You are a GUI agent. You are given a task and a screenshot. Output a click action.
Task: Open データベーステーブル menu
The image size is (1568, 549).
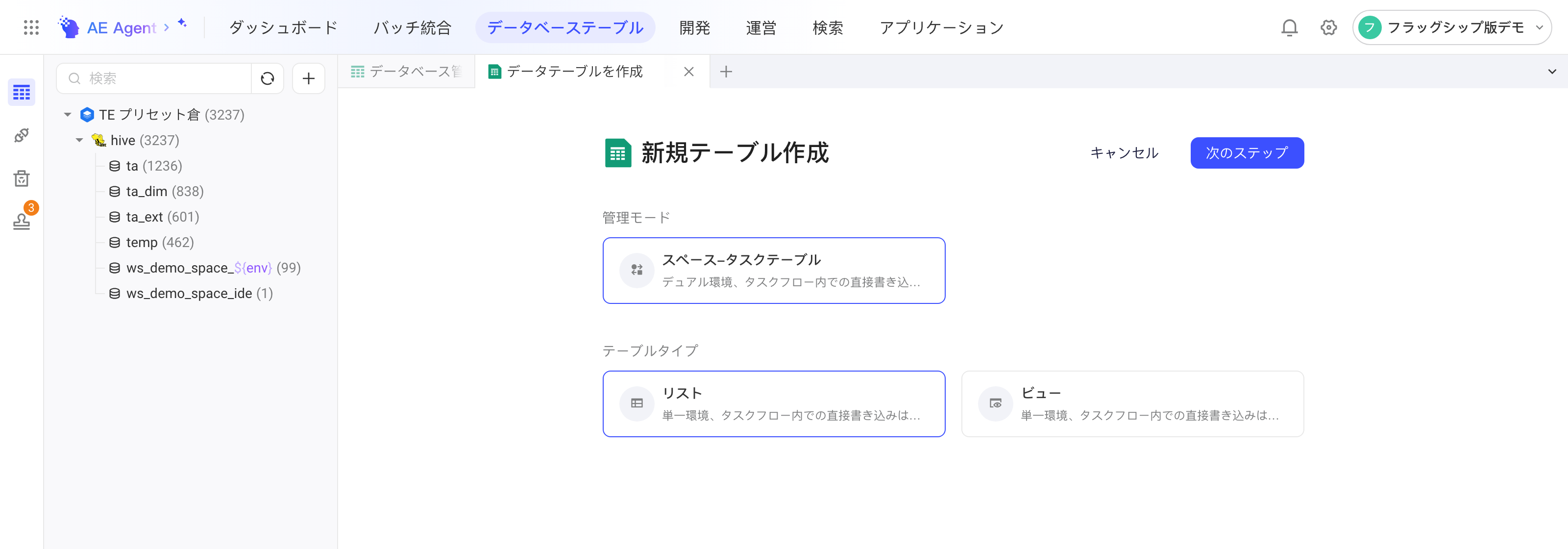pyautogui.click(x=565, y=27)
